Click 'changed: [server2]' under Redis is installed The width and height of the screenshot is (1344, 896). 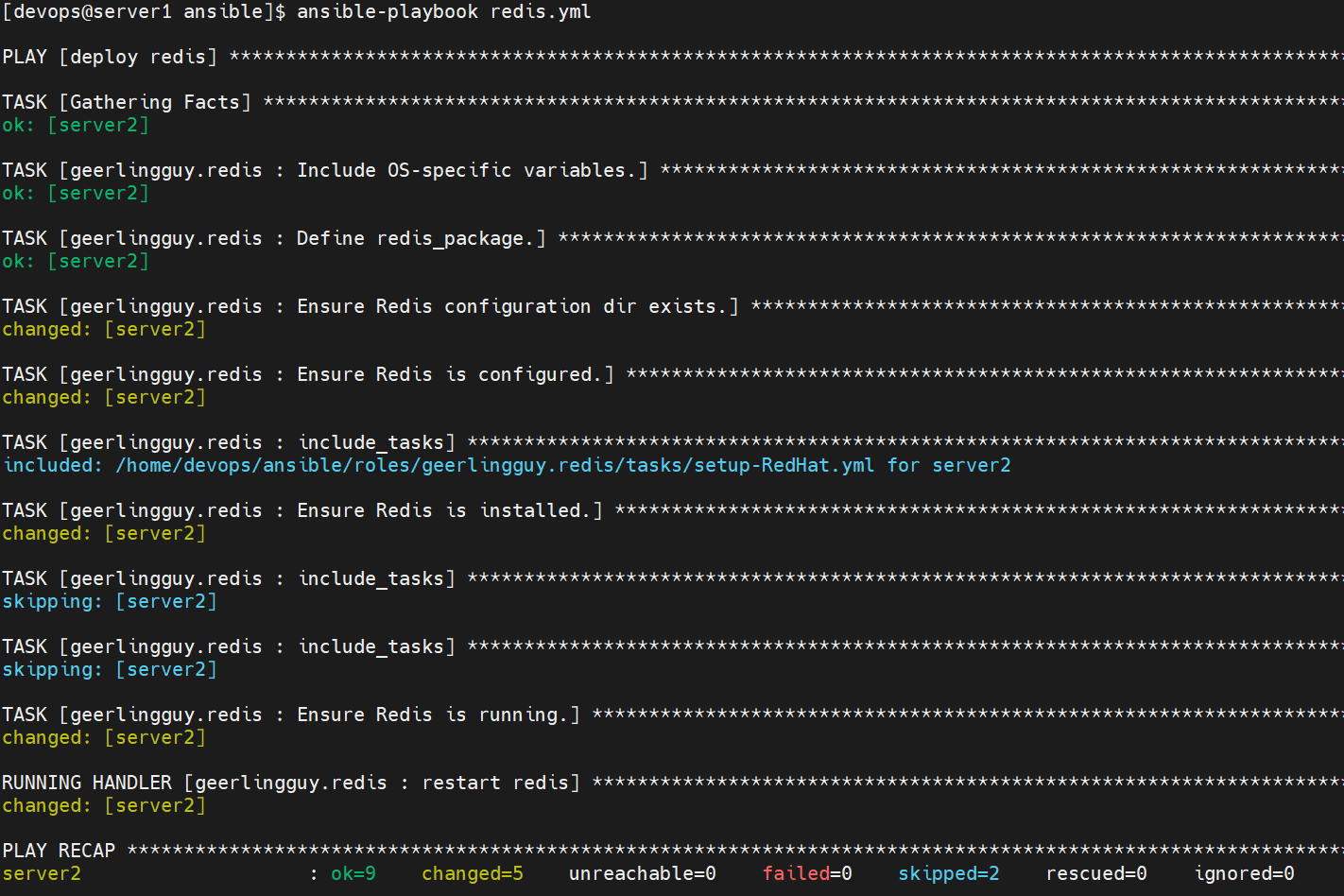click(x=104, y=533)
